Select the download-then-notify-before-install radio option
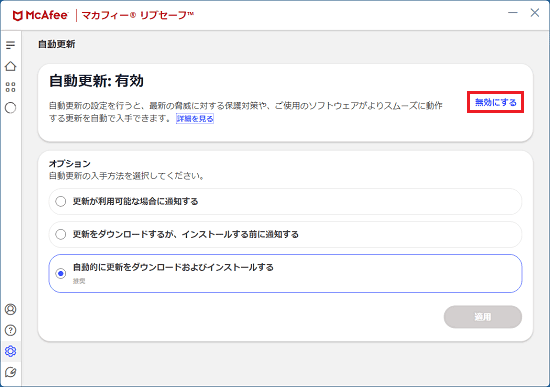Viewport: 550px width, 387px height. (285, 234)
